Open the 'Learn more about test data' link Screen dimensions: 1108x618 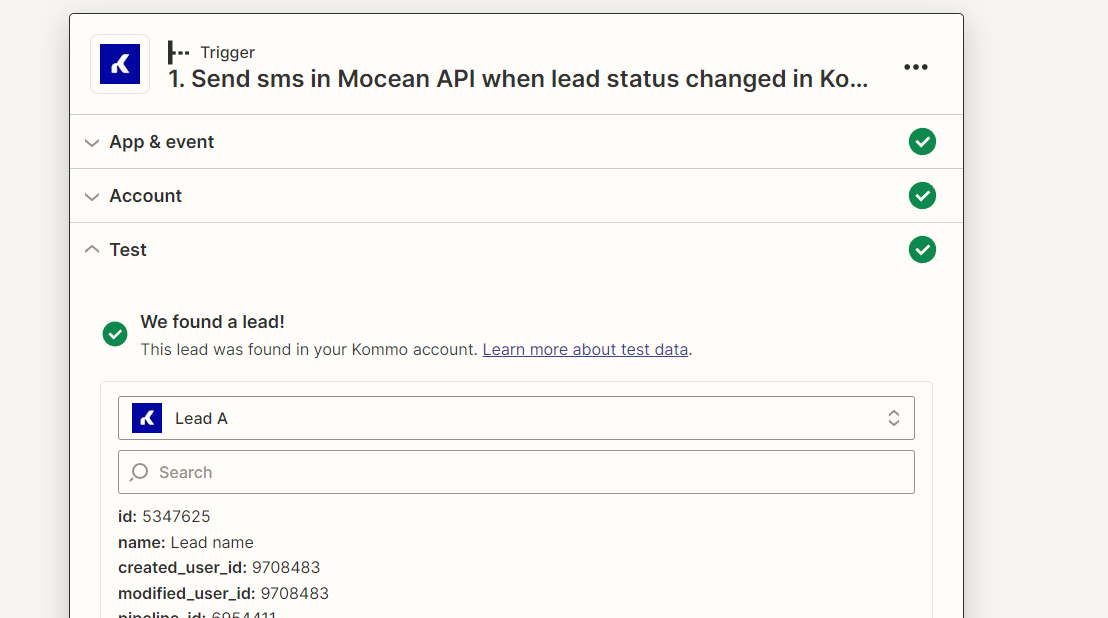coord(585,349)
